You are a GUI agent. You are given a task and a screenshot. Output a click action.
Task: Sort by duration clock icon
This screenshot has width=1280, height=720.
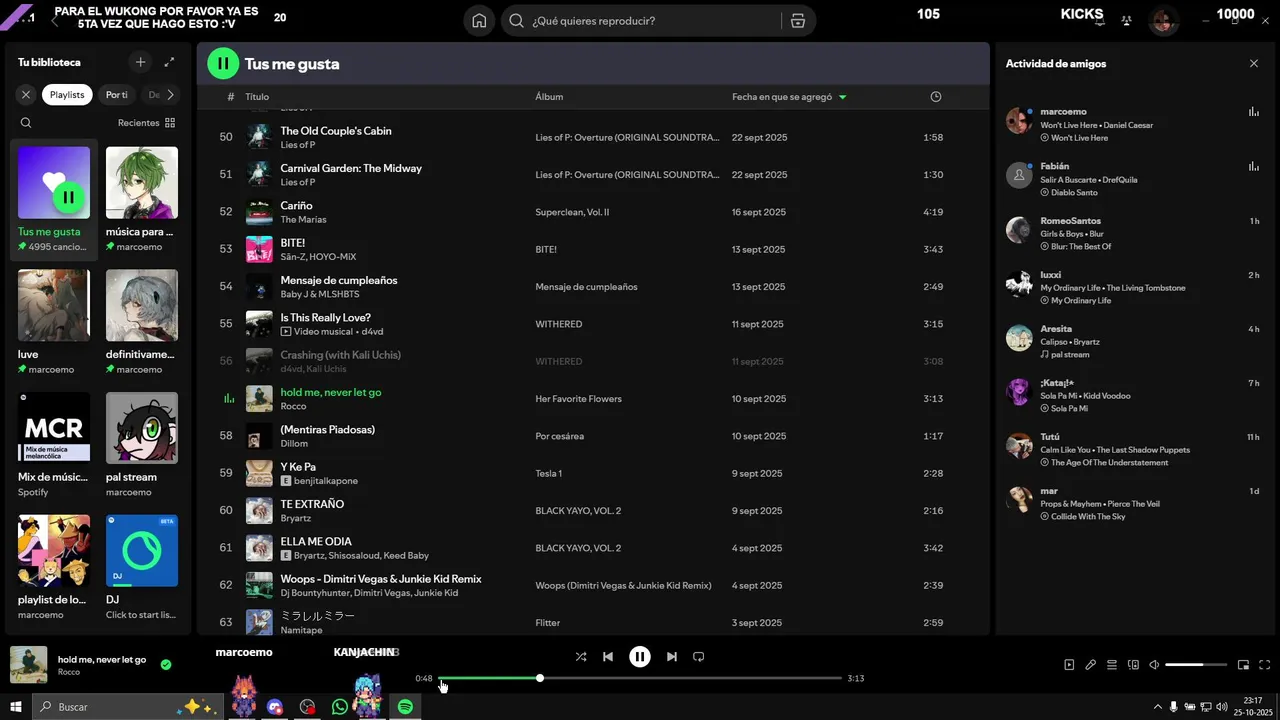click(x=936, y=97)
